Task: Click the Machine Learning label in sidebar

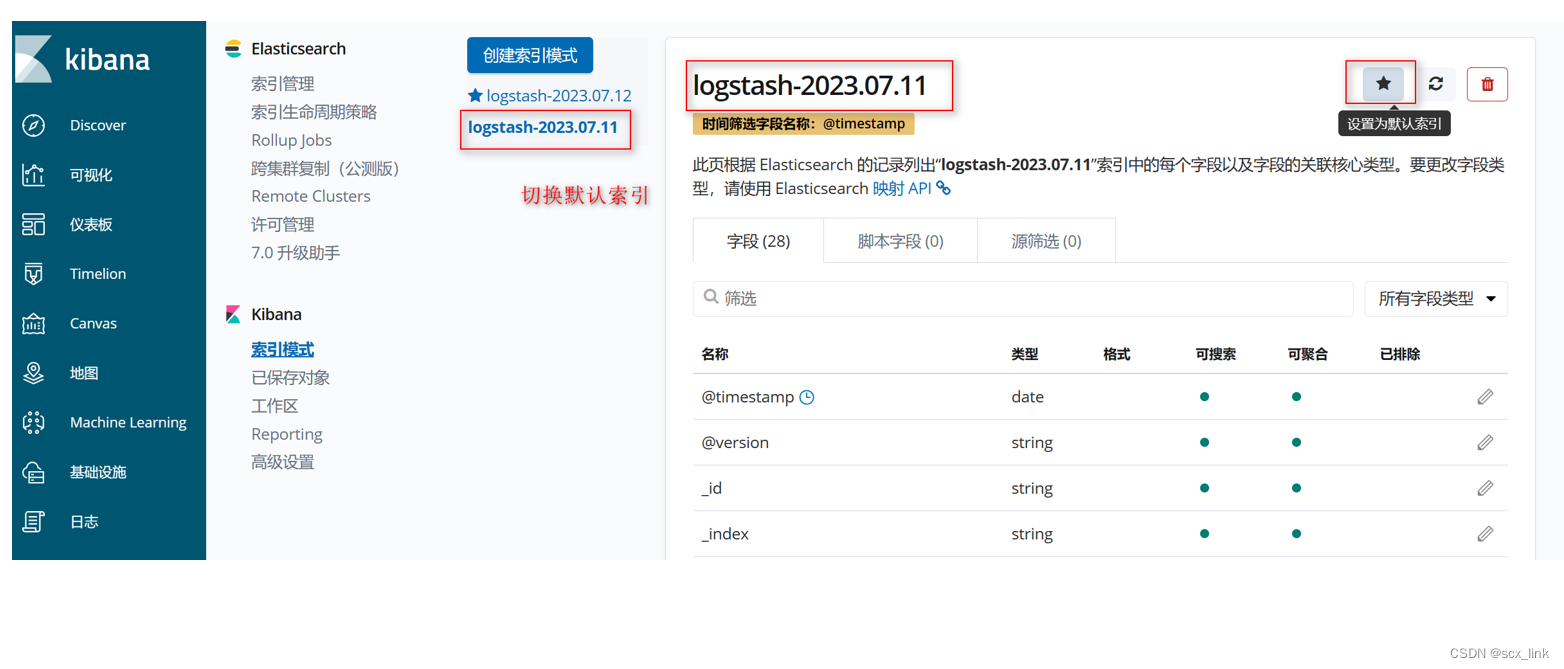Action: [x=128, y=422]
